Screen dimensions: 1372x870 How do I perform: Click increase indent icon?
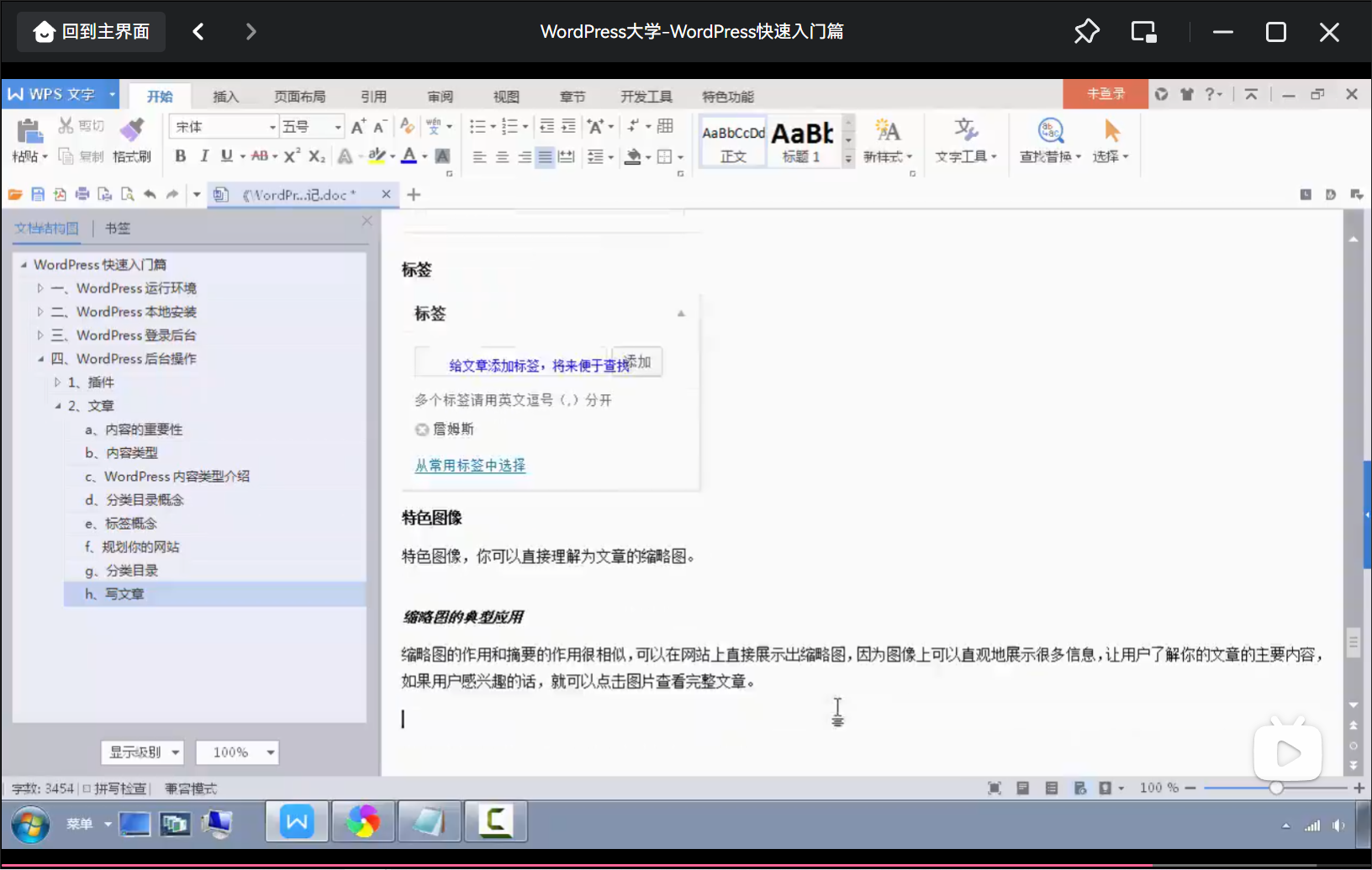568,126
